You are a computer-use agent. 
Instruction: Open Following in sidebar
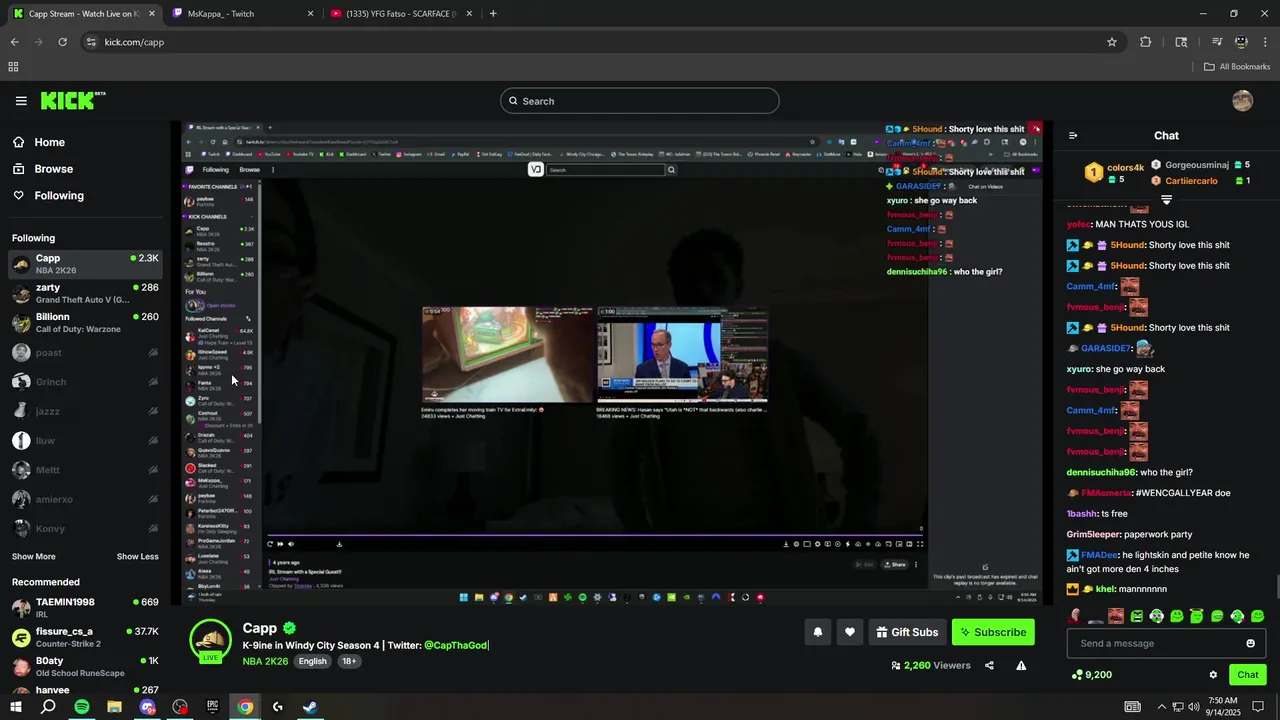pos(48,196)
